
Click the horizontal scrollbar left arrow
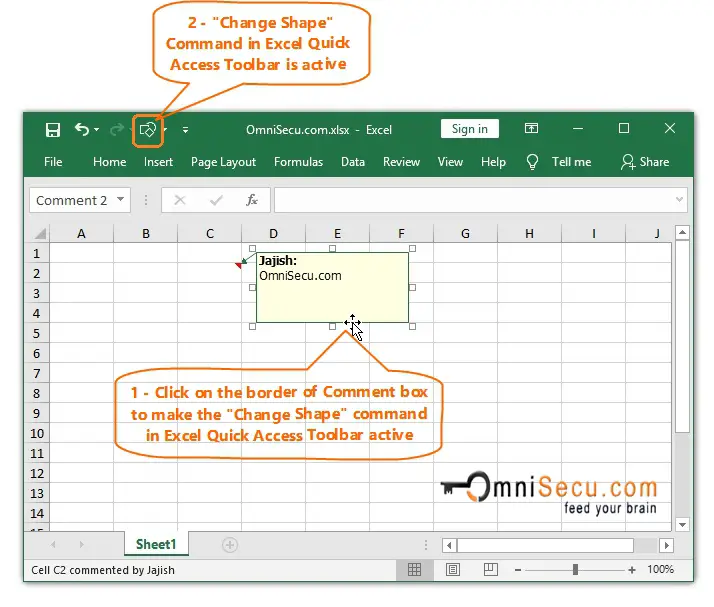(449, 545)
